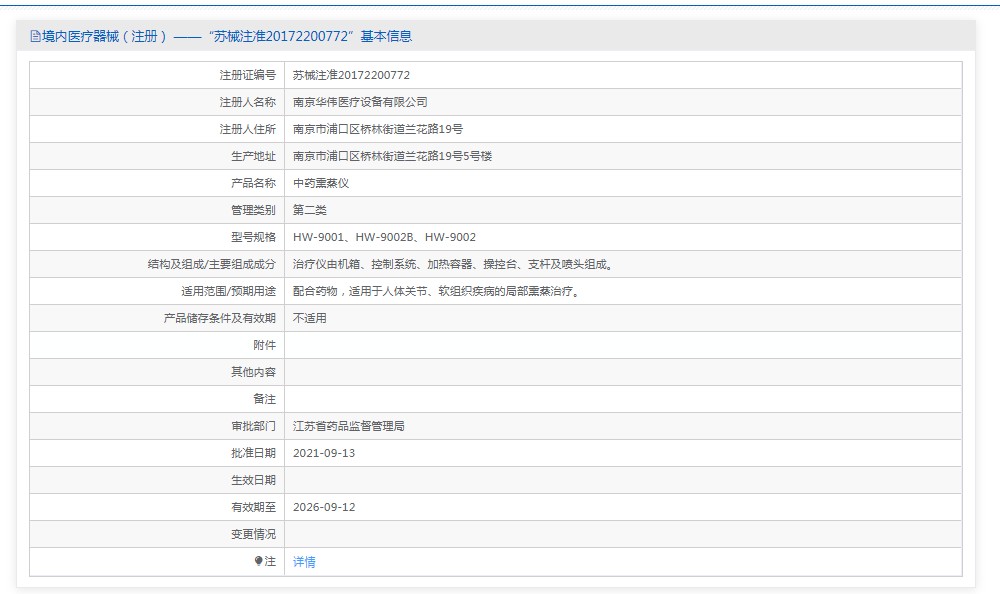The image size is (1000, 594).
Task: Select model specs HW-9001、HW-9002B、HW-9002
Action: point(385,237)
